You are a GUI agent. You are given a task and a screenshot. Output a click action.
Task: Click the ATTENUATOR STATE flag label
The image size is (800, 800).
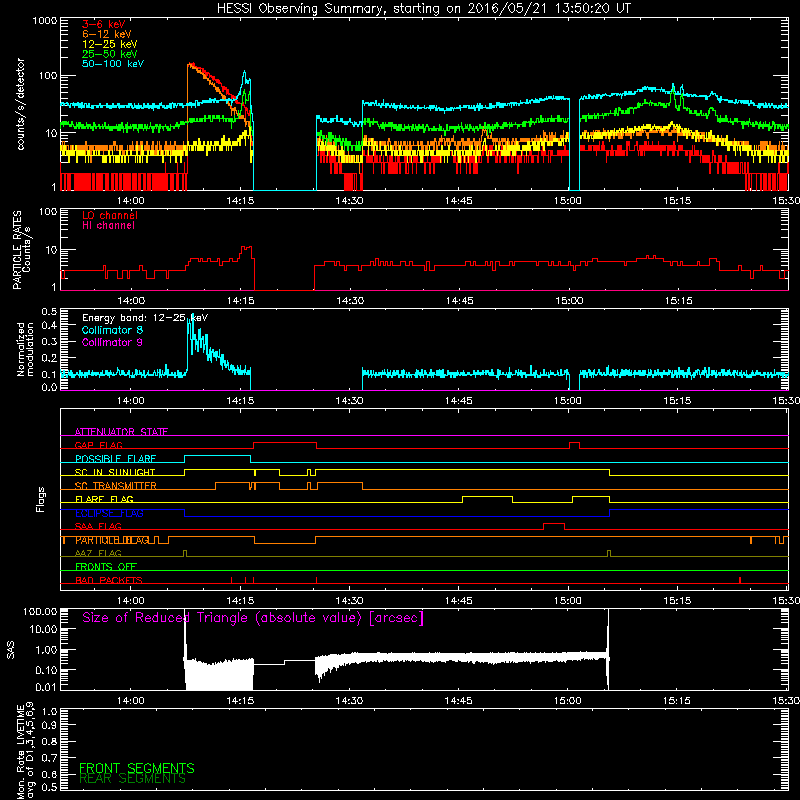(x=121, y=432)
